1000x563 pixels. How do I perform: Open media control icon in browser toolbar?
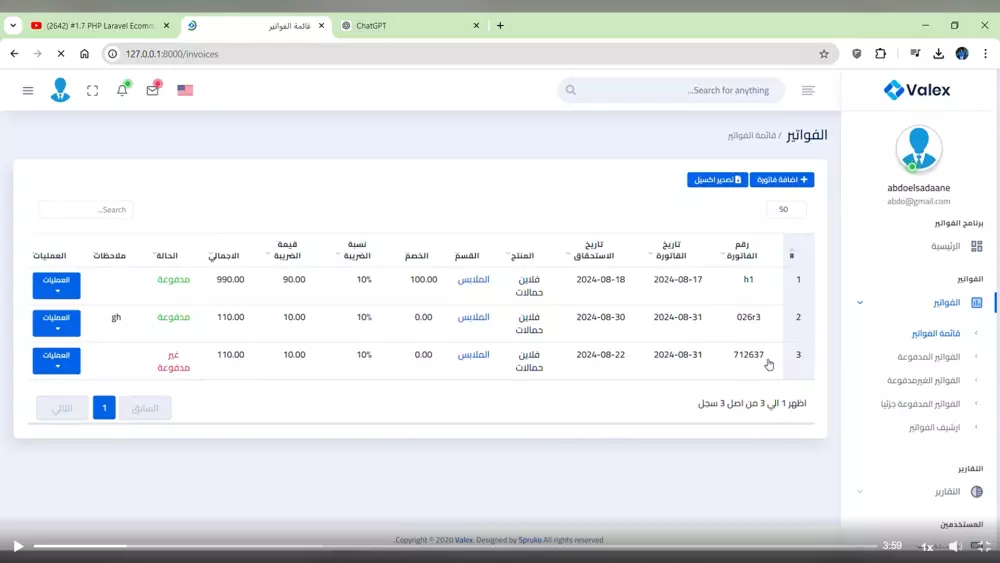915,54
